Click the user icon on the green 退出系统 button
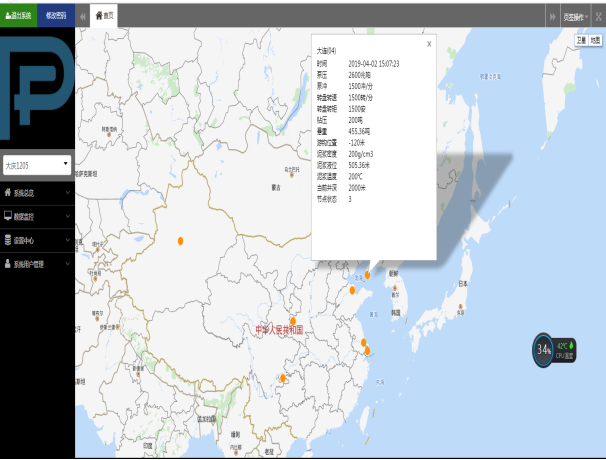The width and height of the screenshot is (606, 460). (8, 16)
